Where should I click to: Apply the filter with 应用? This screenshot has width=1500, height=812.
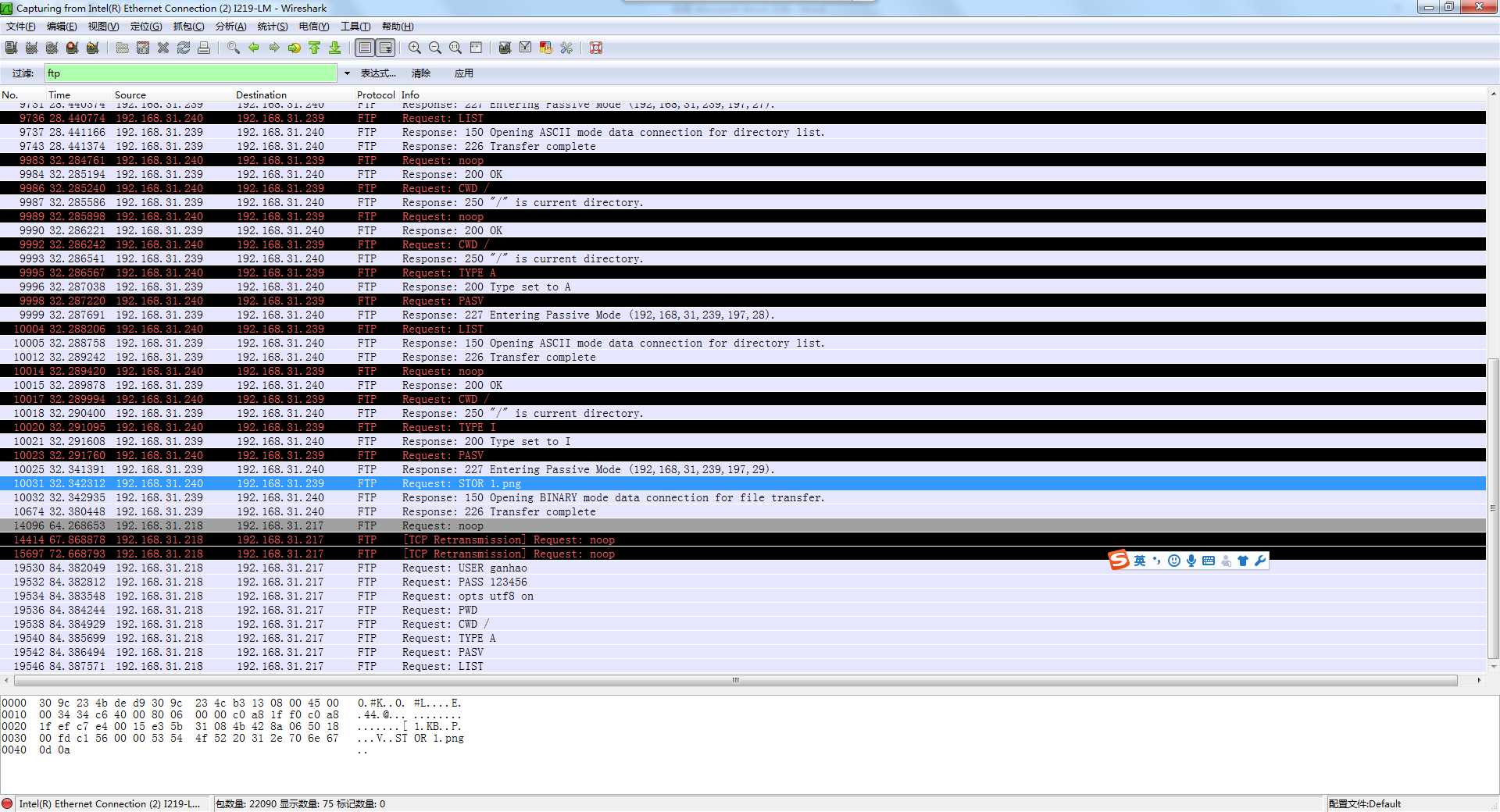pyautogui.click(x=464, y=73)
